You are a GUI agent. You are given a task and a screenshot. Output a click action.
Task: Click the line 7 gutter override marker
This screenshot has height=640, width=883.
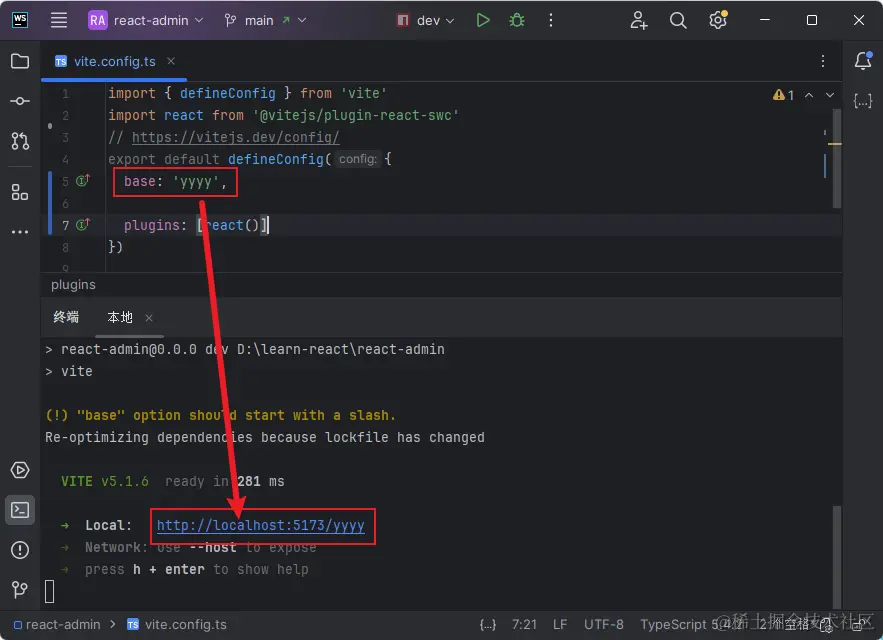83,225
